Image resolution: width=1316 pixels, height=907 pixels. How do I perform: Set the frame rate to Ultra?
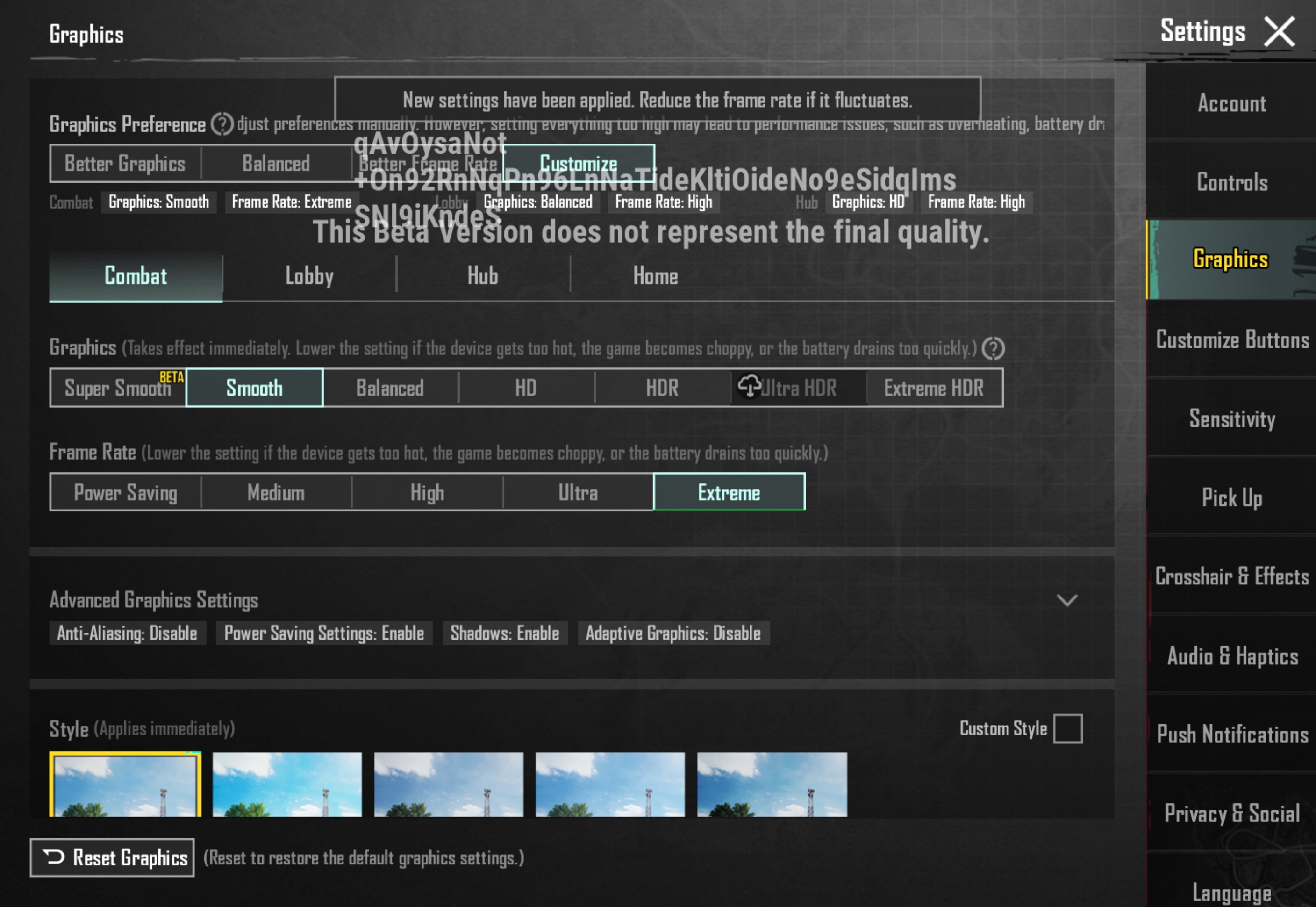click(578, 492)
